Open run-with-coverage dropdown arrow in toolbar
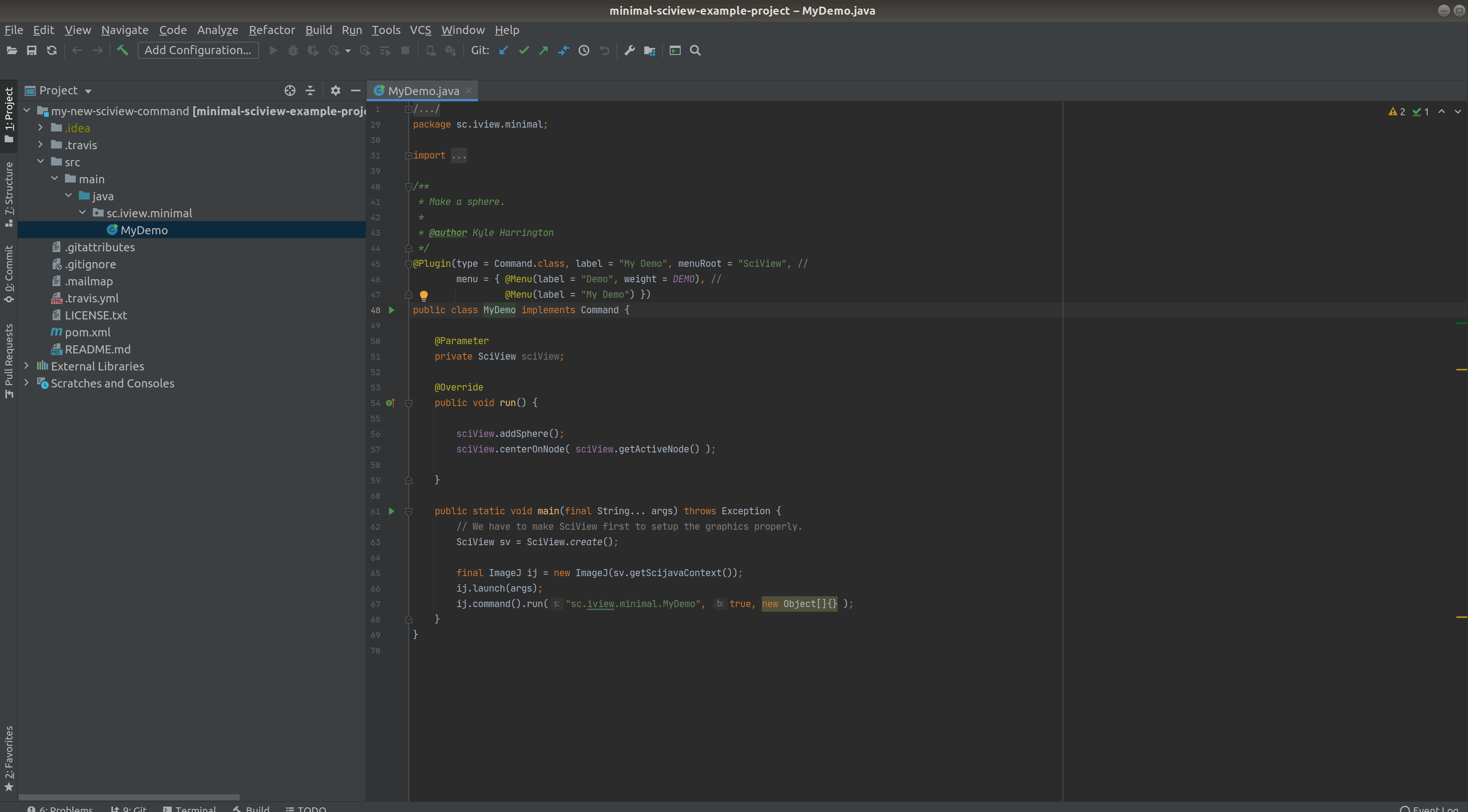 [x=348, y=51]
